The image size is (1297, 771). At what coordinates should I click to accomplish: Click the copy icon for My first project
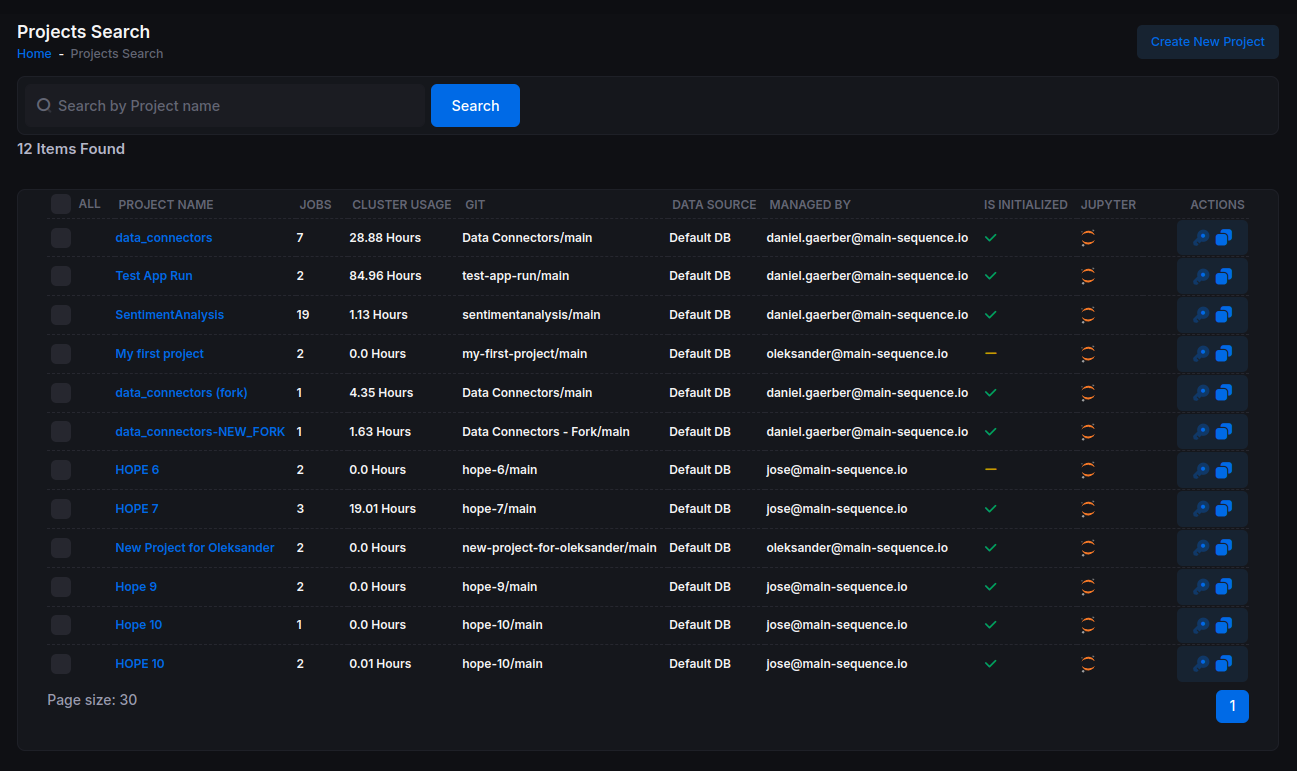(1224, 354)
